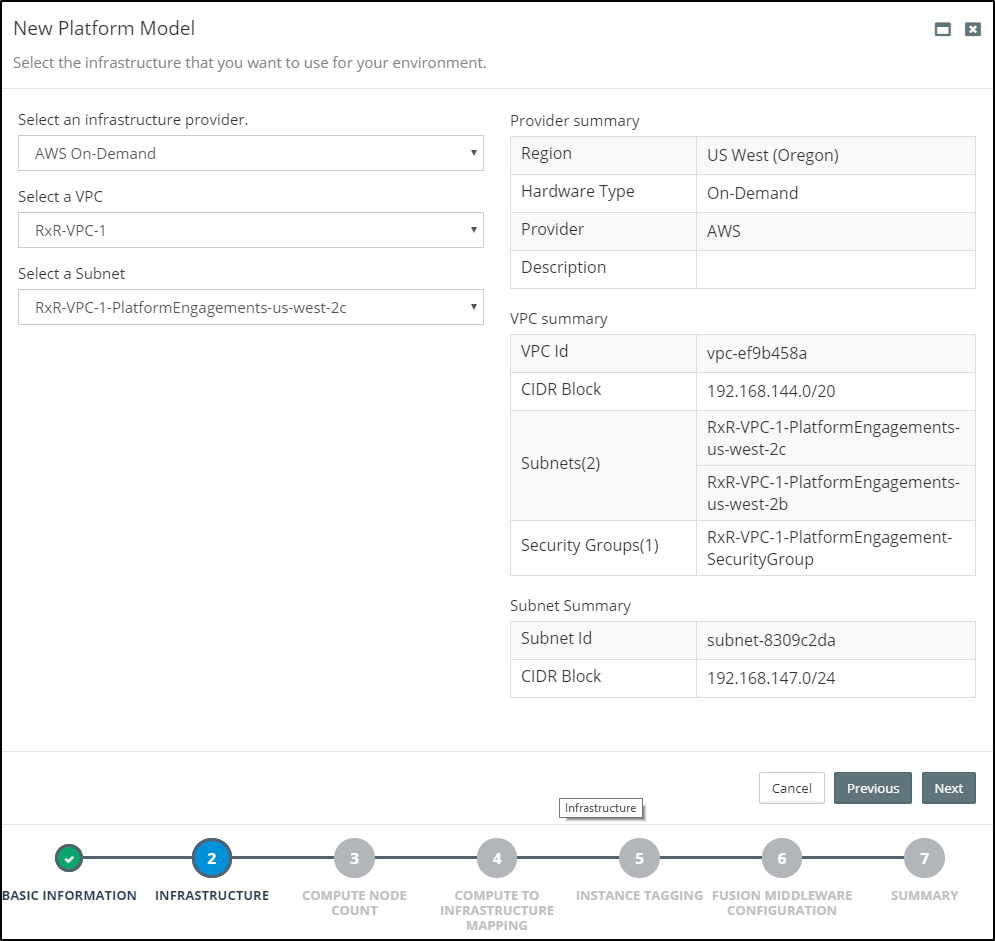The width and height of the screenshot is (995, 941).
Task: Close the New Platform Model dialog
Action: coord(972,30)
